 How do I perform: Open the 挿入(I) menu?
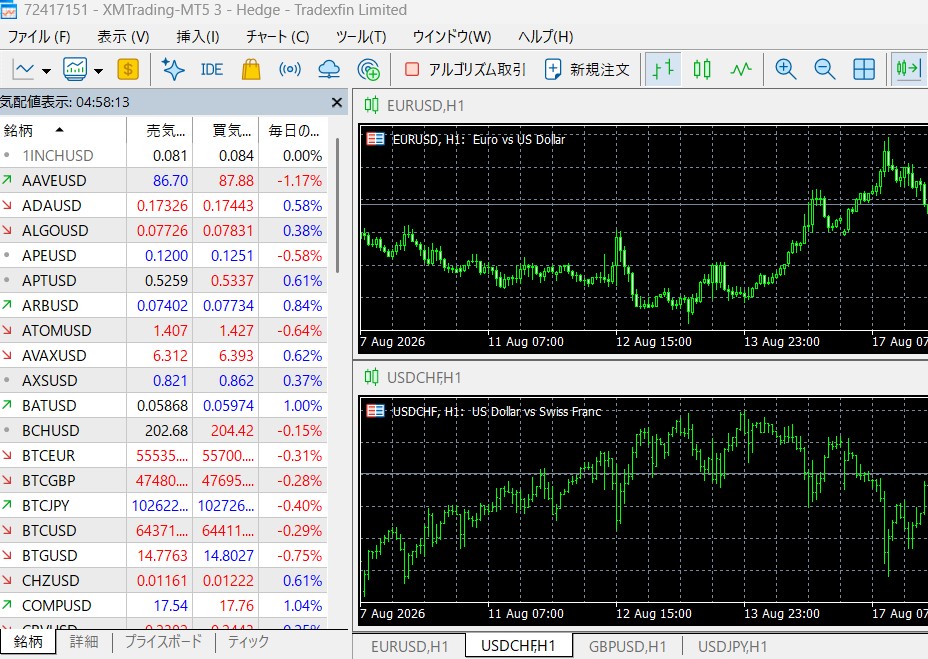coord(198,37)
